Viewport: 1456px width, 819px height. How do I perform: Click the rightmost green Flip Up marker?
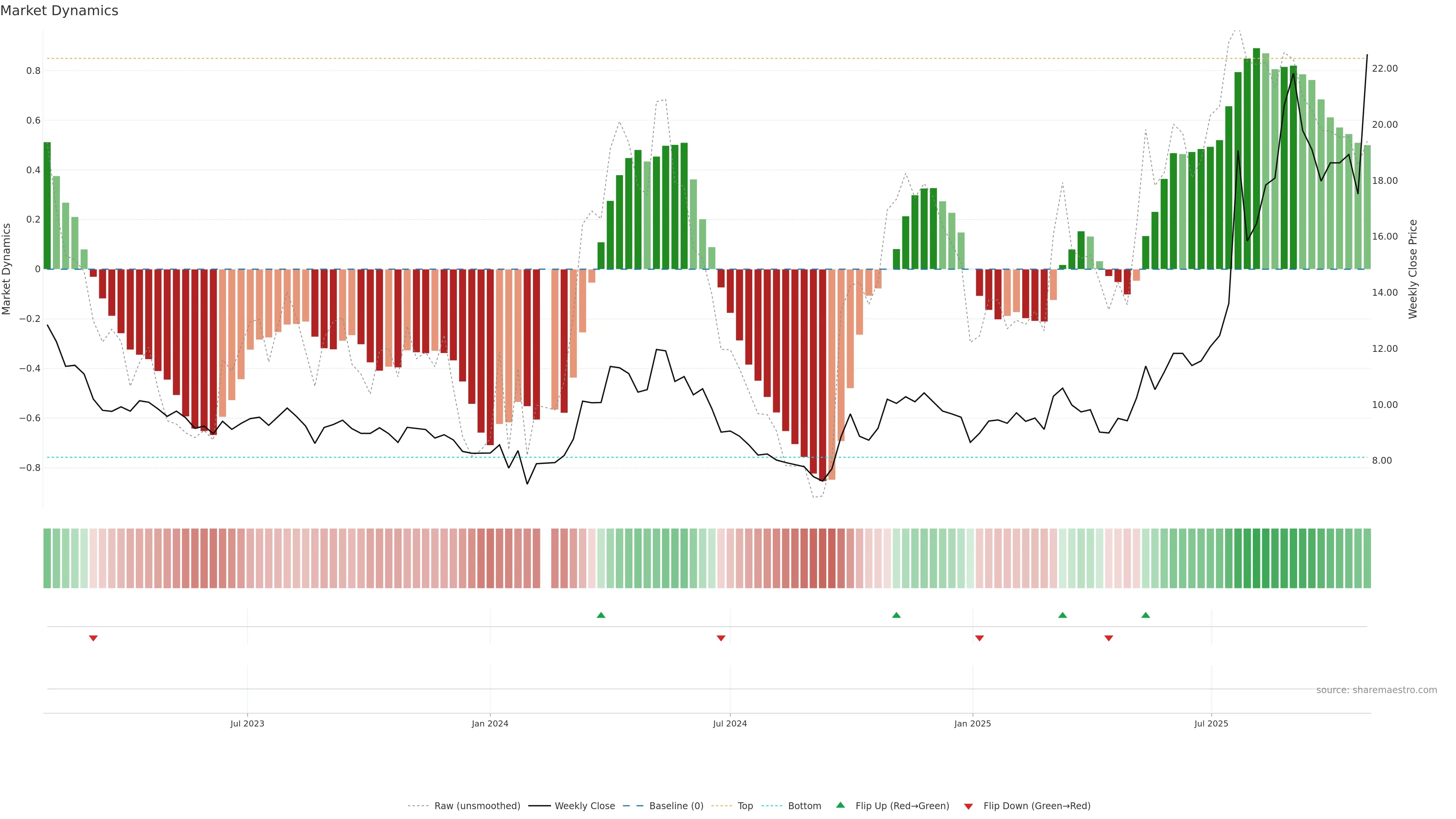(x=1146, y=615)
